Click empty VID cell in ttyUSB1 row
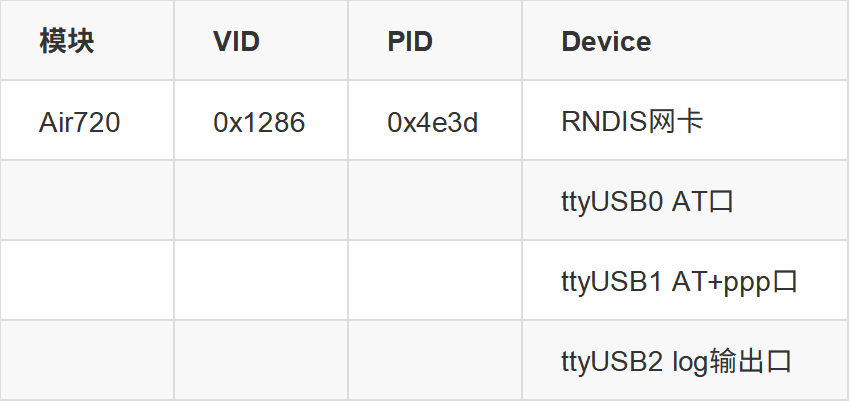Image resolution: width=850 pixels, height=401 pixels. click(x=261, y=280)
